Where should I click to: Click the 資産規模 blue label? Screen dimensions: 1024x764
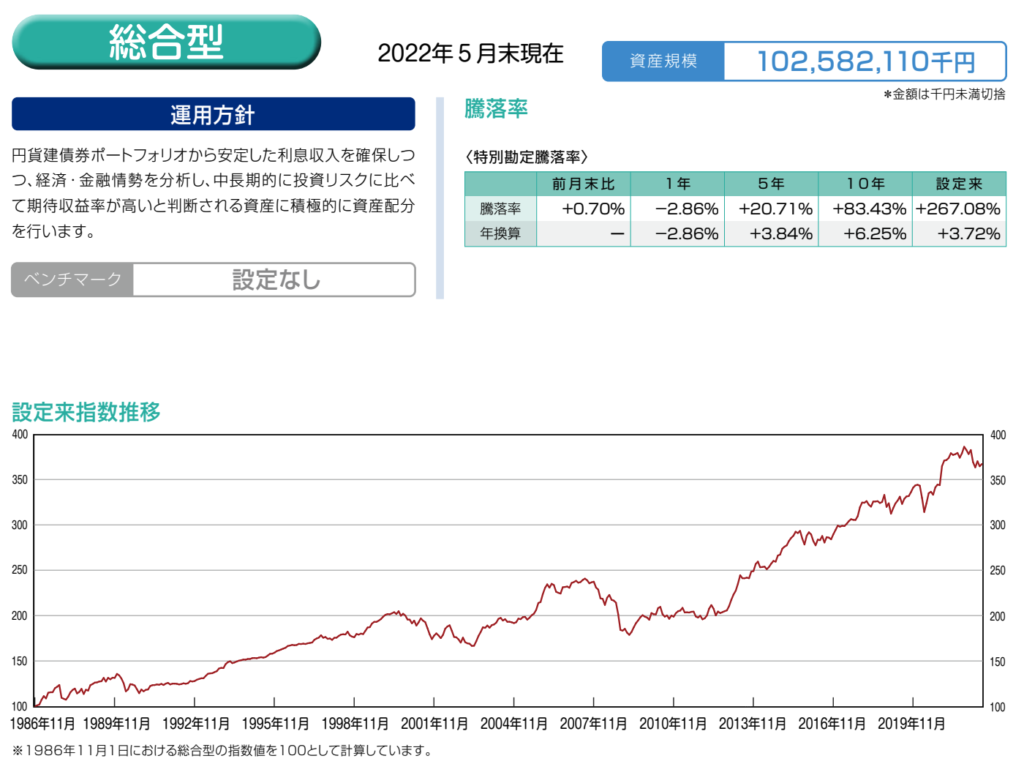point(662,62)
